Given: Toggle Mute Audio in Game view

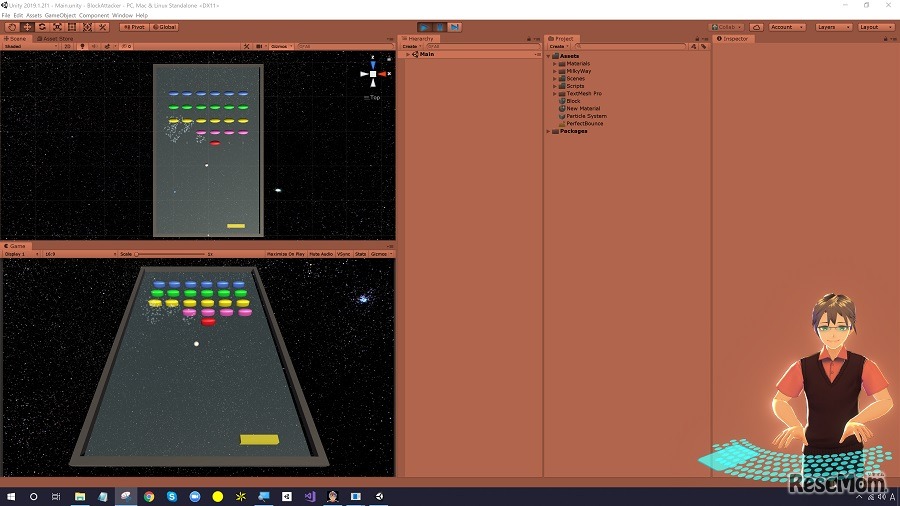Looking at the screenshot, I should click(x=321, y=254).
